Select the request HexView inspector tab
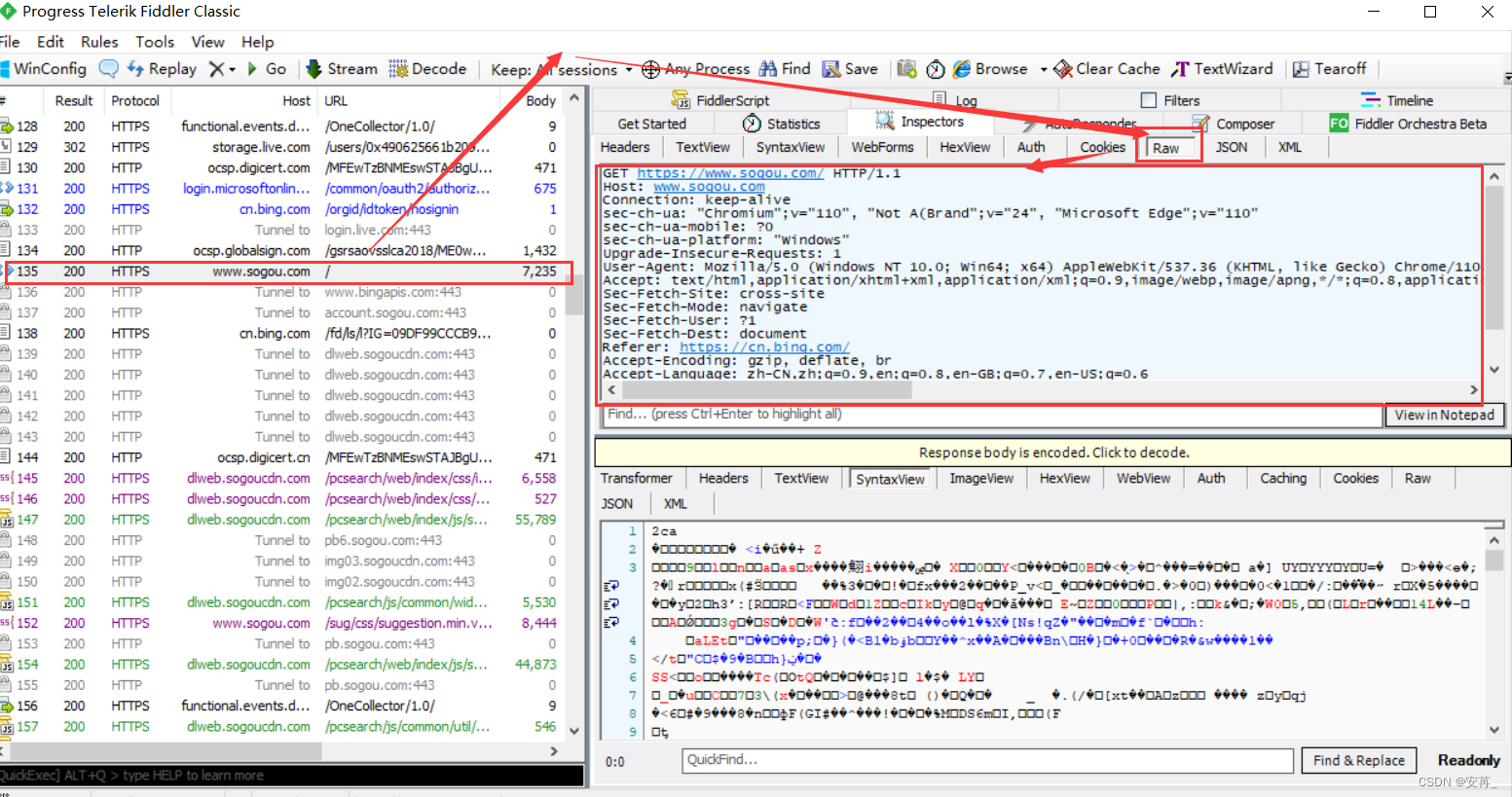This screenshot has width=1512, height=797. [x=964, y=147]
